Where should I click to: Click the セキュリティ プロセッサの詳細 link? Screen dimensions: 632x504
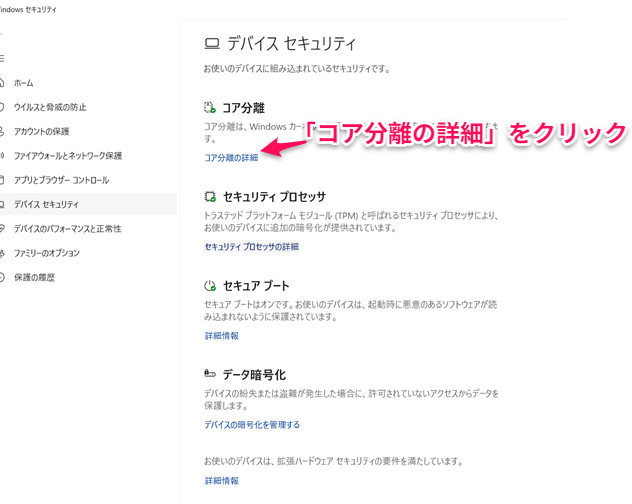[251, 247]
